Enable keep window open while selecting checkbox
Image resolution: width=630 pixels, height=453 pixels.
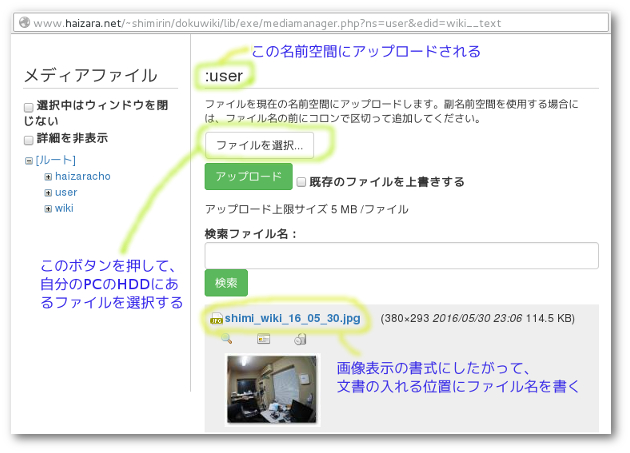click(29, 106)
